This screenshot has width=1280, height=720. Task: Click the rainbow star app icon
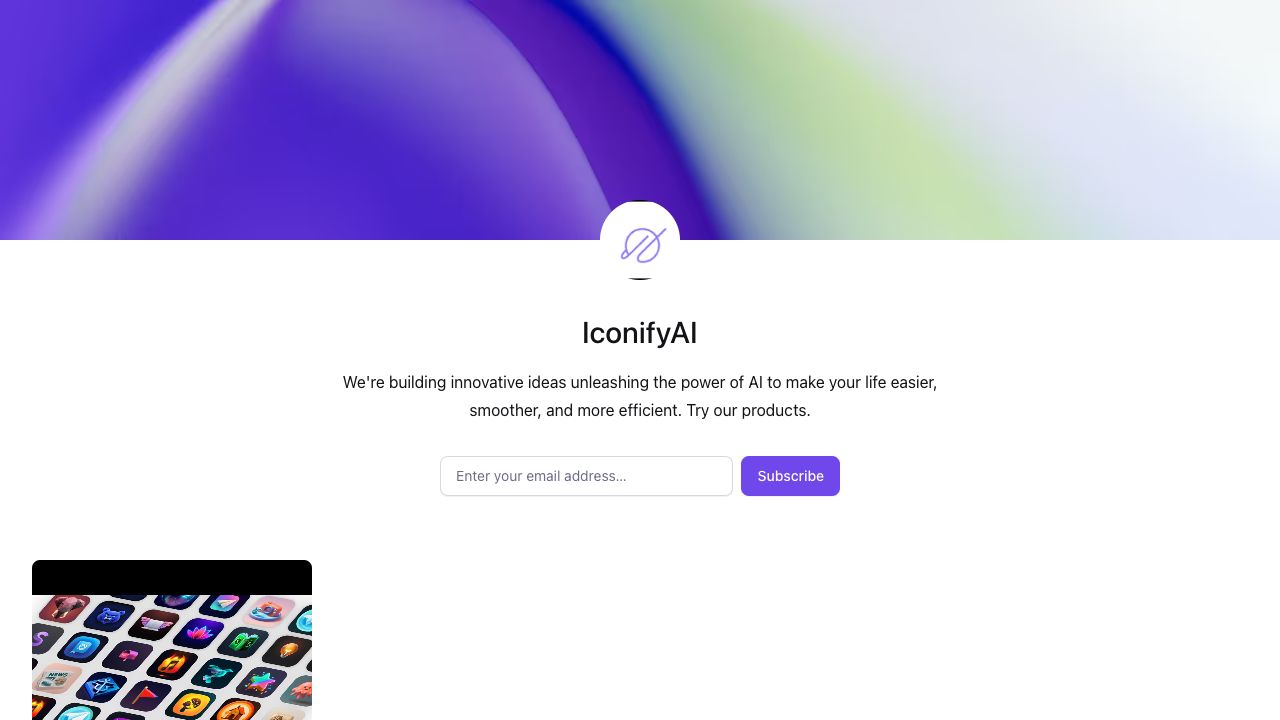coord(261,682)
